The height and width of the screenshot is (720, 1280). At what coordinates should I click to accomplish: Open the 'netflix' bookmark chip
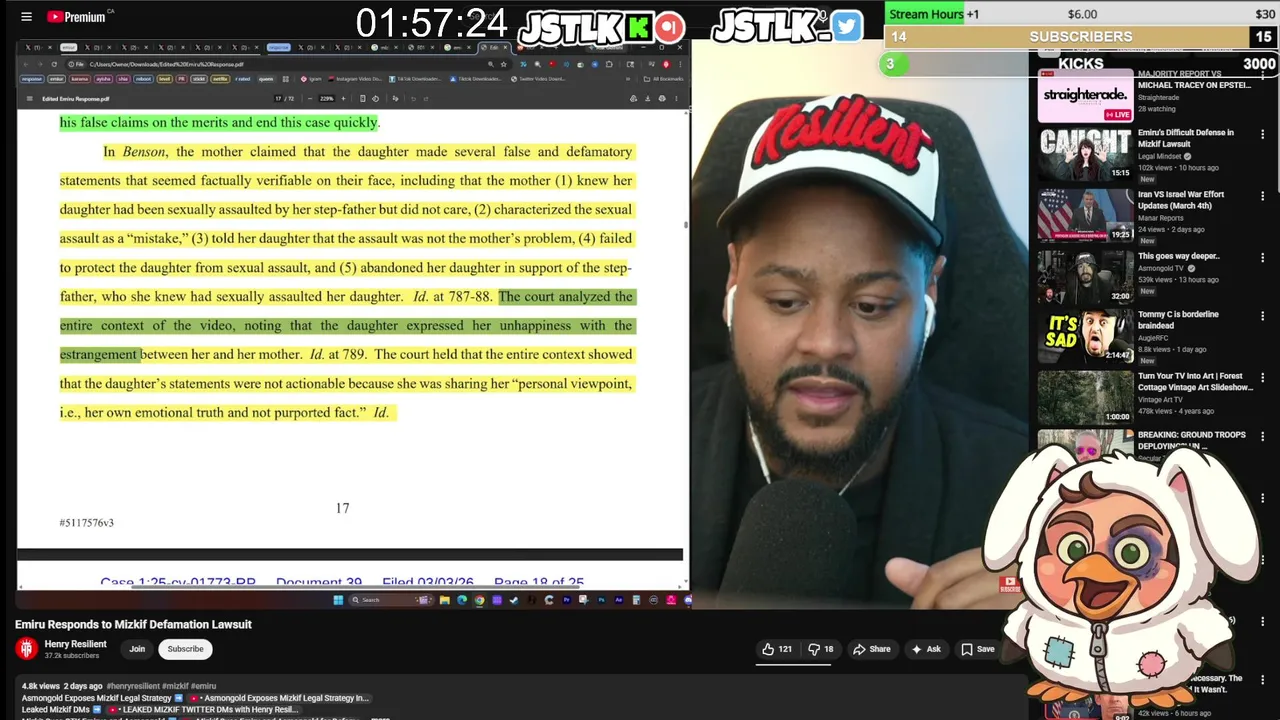(219, 79)
